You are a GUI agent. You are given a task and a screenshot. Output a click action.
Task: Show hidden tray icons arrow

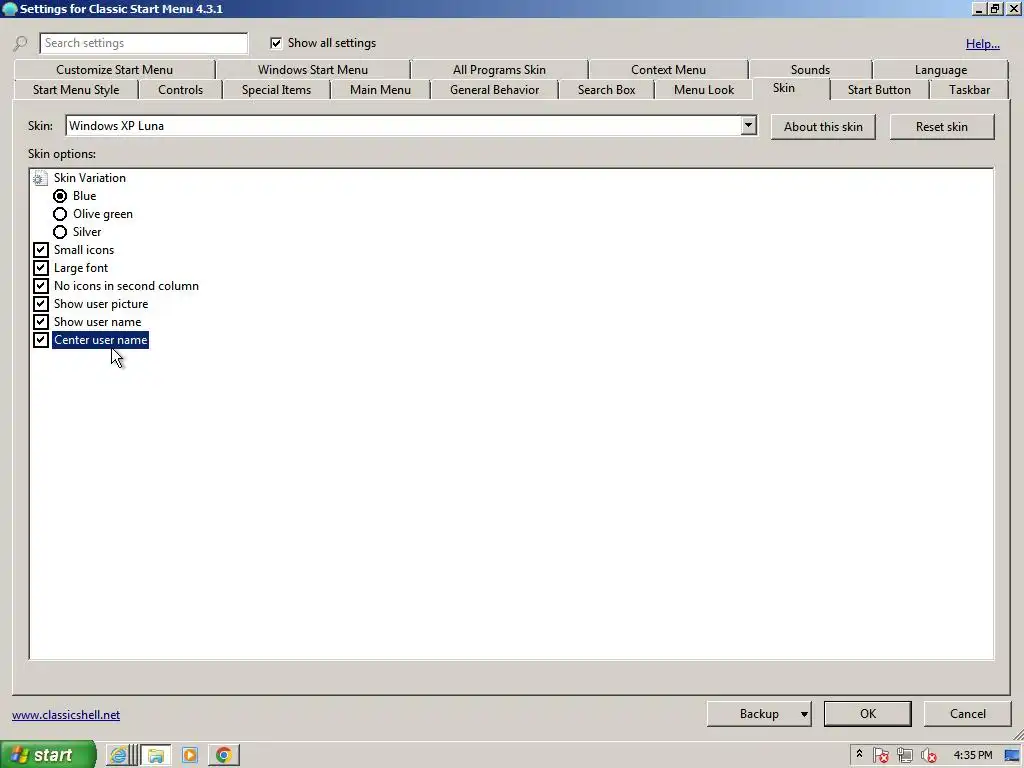coord(859,754)
